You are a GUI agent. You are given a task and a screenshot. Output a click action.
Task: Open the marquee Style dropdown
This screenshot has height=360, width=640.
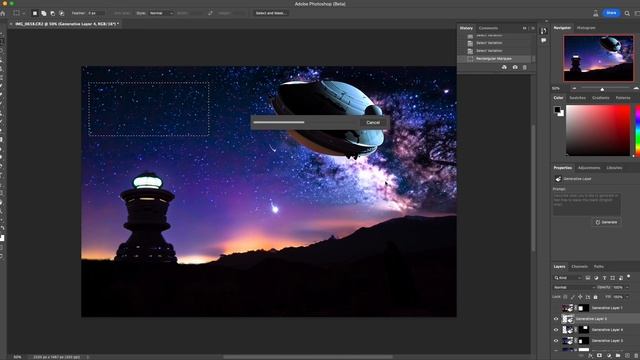(161, 13)
